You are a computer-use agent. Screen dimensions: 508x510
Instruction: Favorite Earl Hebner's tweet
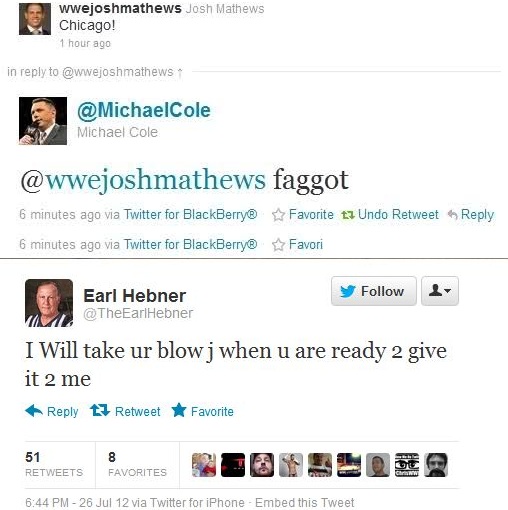tap(203, 411)
